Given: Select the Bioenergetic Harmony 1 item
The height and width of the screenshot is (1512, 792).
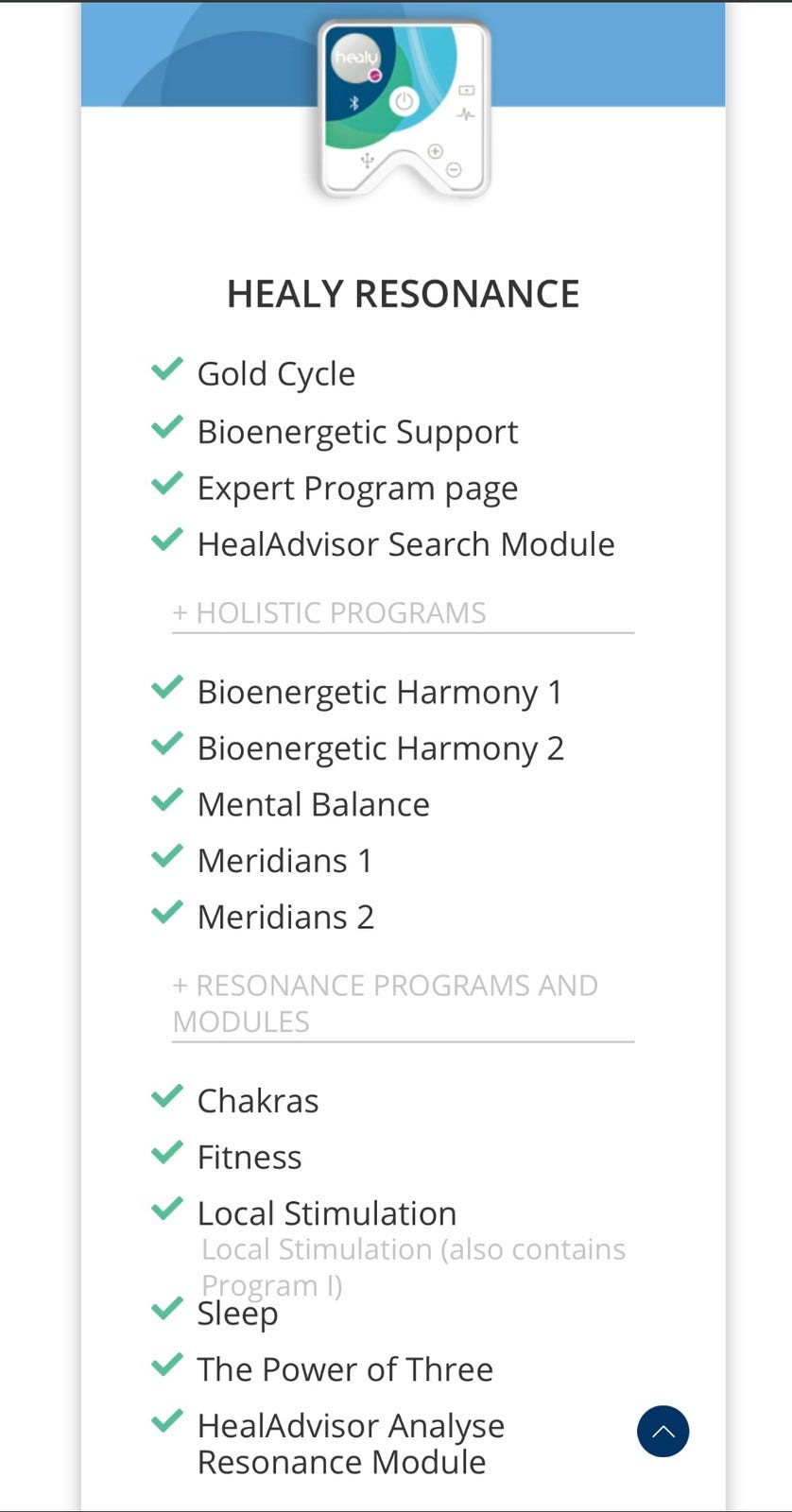Looking at the screenshot, I should point(379,692).
